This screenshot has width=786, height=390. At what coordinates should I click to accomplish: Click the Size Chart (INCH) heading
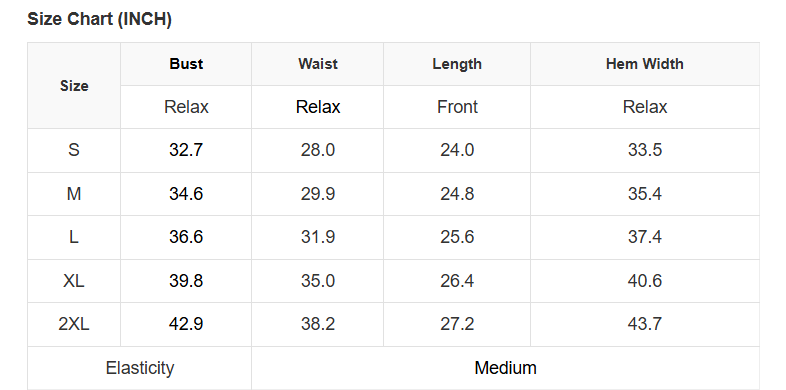pyautogui.click(x=99, y=20)
